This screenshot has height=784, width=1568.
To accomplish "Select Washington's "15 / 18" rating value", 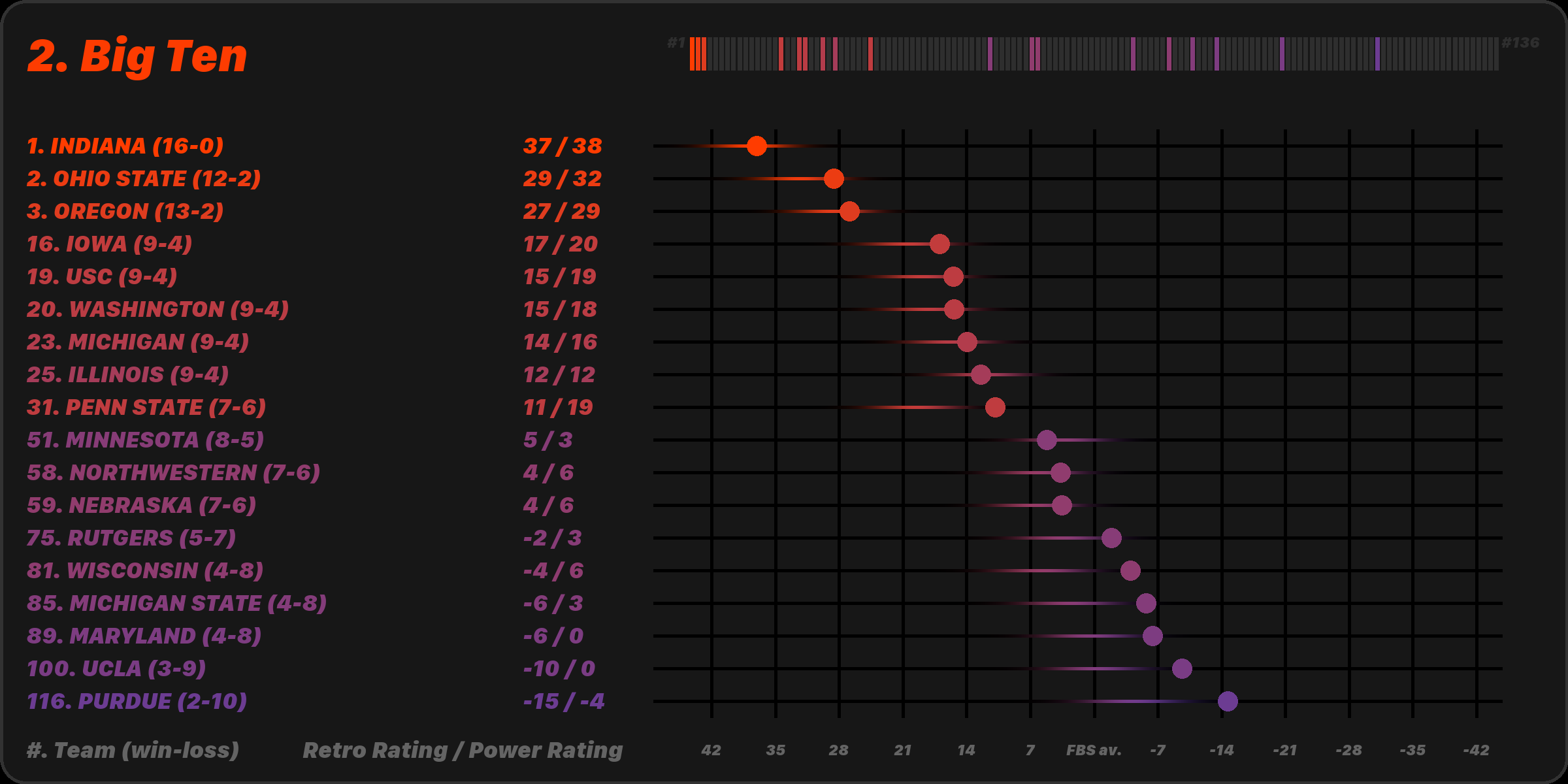I will (560, 309).
